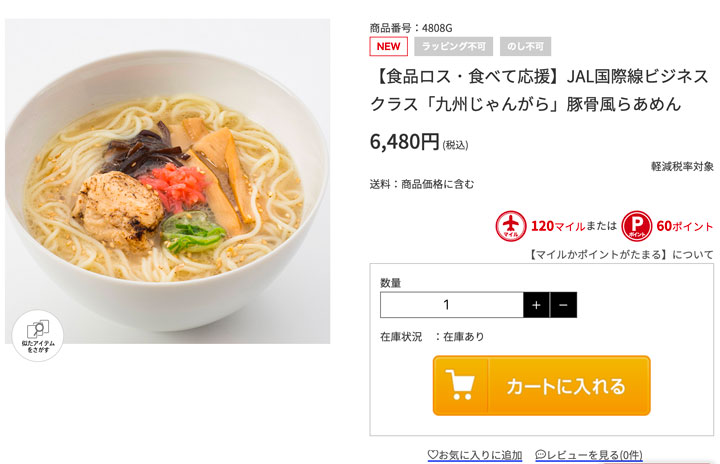Screen dimensions: 720x464
Task: Decrease quantity with minus button
Action: (563, 305)
